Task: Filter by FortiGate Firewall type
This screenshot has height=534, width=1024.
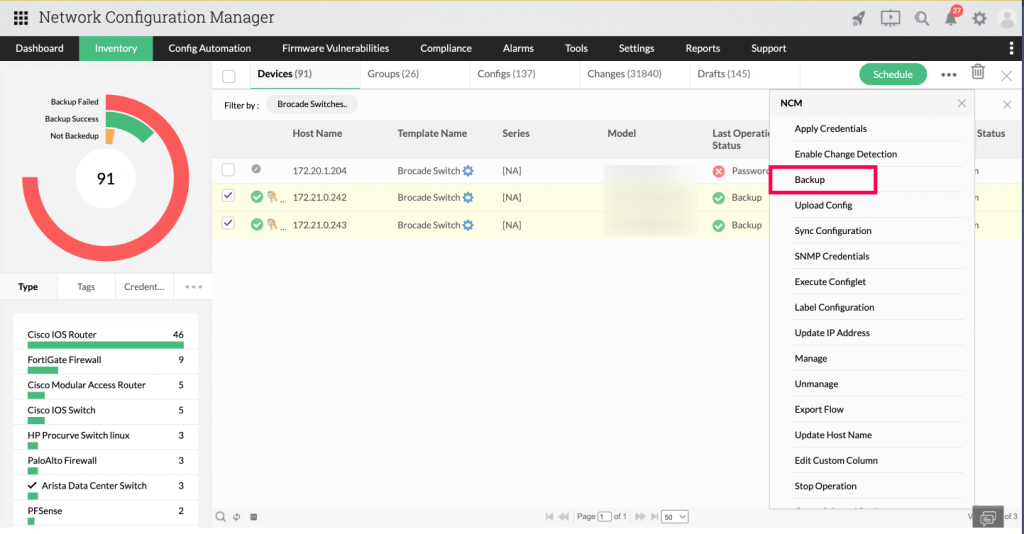Action: tap(105, 363)
